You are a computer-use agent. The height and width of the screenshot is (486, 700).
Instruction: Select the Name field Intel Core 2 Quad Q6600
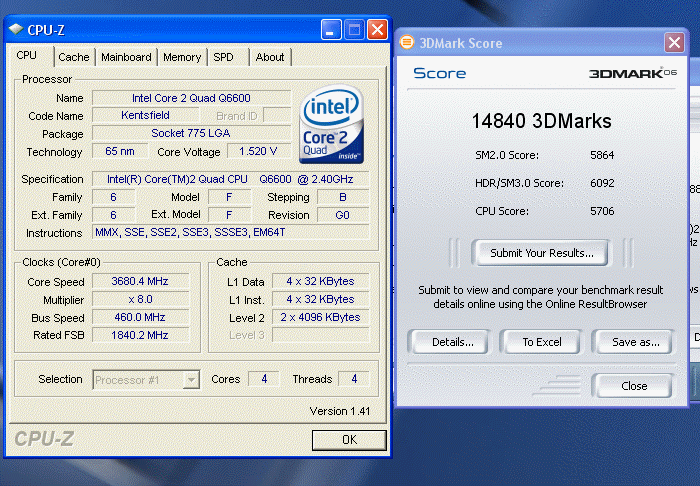coord(191,98)
